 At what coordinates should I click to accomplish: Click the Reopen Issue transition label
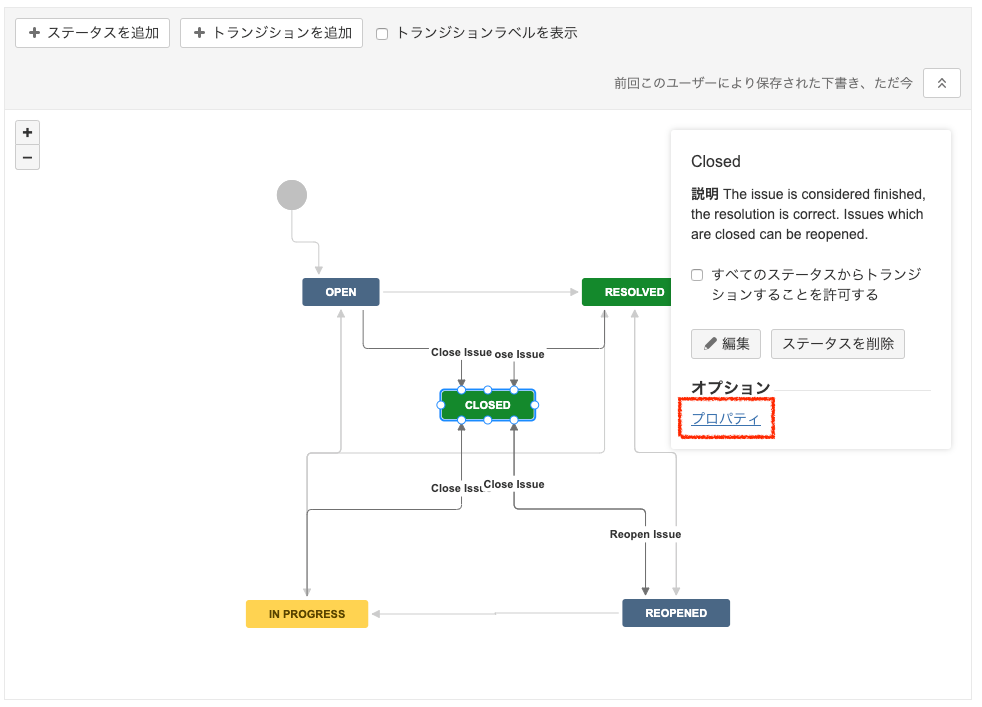pyautogui.click(x=645, y=533)
